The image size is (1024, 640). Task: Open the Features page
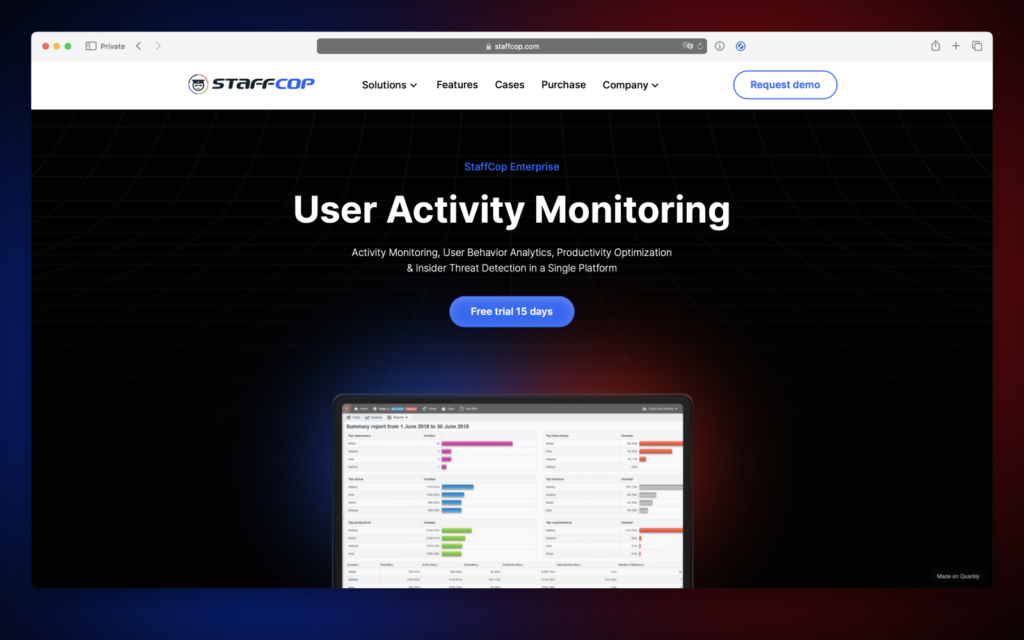(457, 85)
